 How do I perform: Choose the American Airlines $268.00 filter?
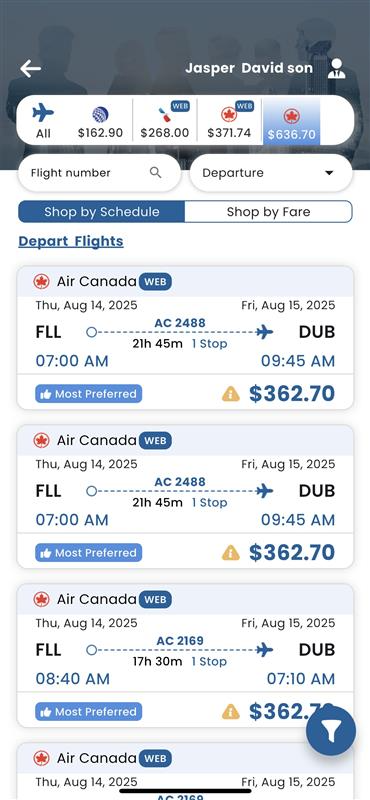pos(165,122)
